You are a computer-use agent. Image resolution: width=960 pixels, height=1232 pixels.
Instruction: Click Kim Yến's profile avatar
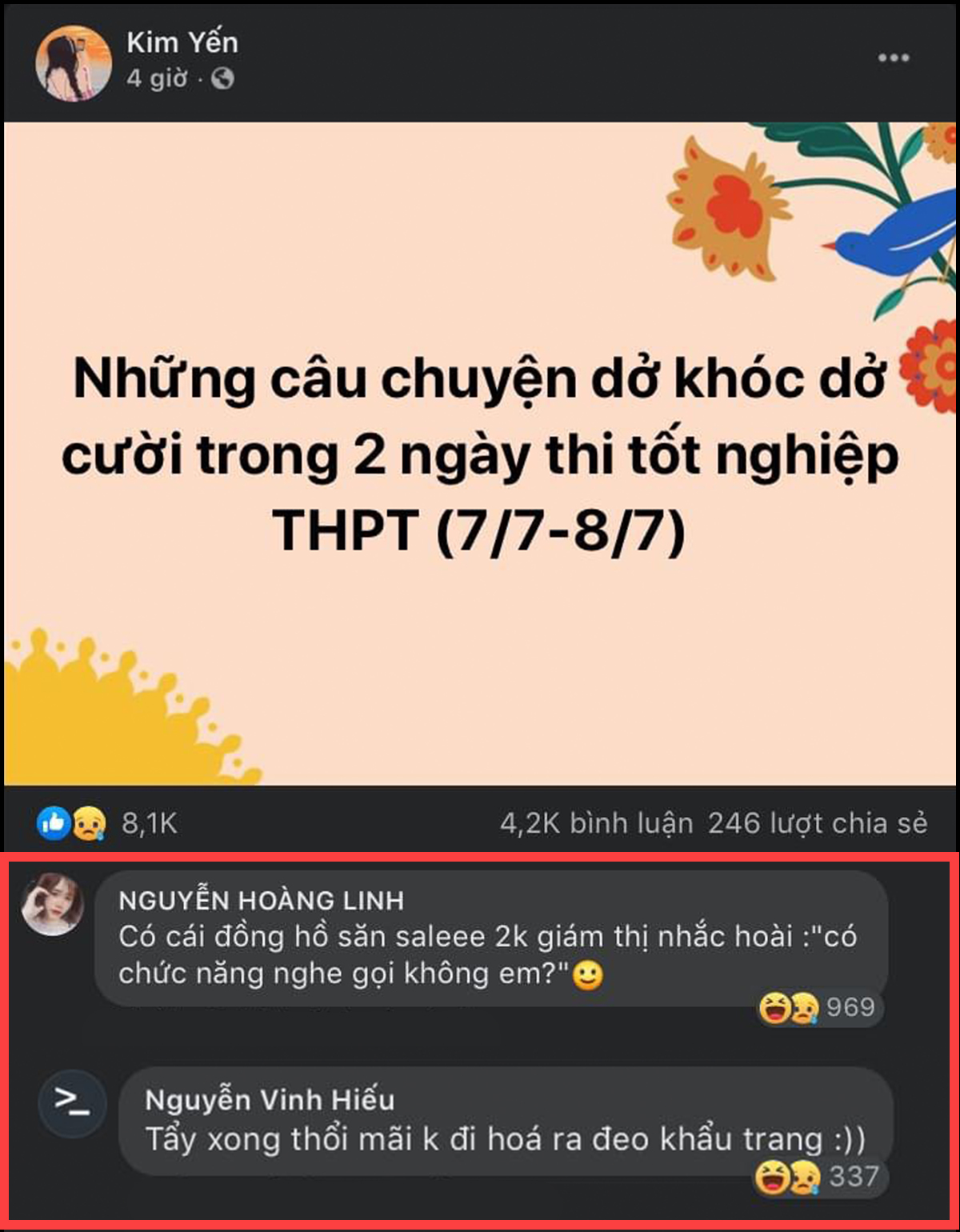pos(74,62)
